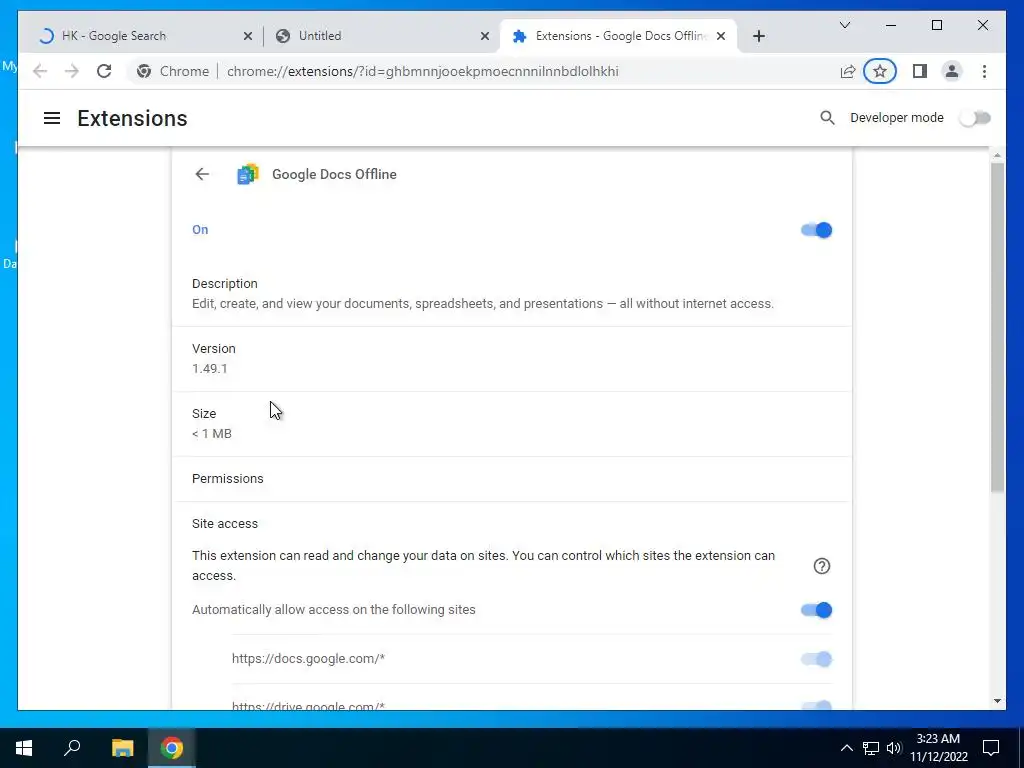Click the Description label

pyautogui.click(x=225, y=284)
